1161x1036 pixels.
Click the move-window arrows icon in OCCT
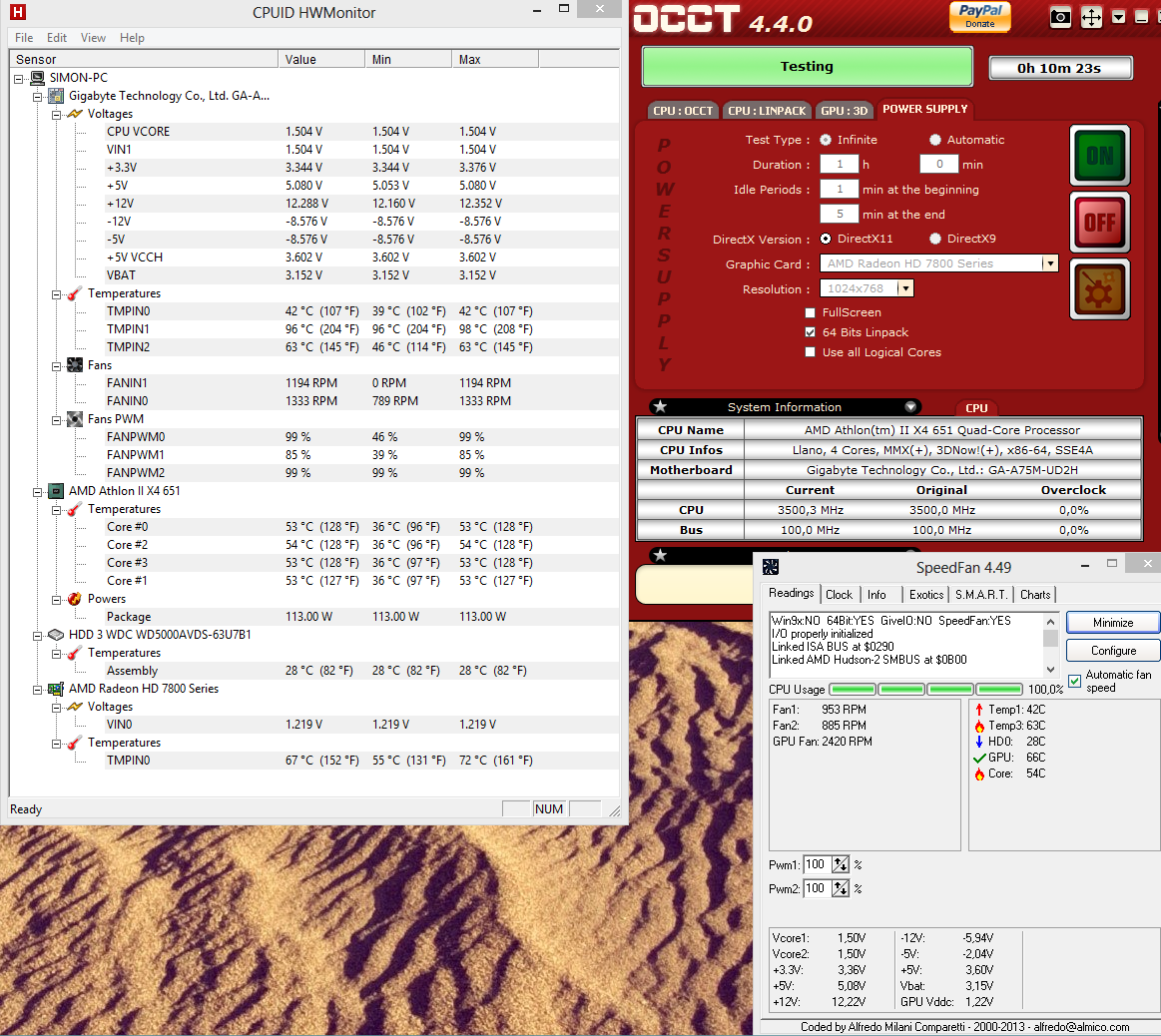coord(1091,17)
